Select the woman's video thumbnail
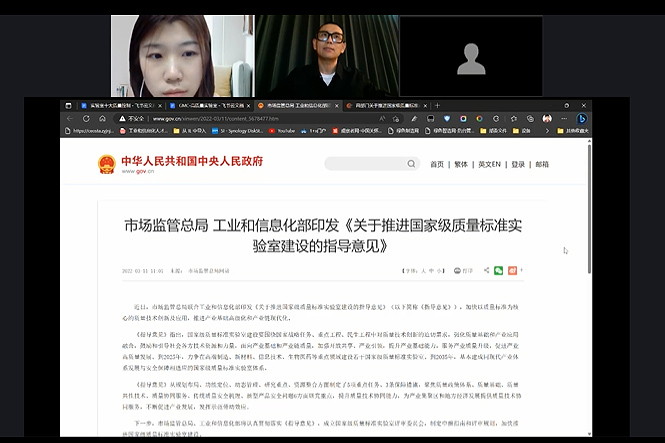This screenshot has width=665, height=443. point(182,56)
